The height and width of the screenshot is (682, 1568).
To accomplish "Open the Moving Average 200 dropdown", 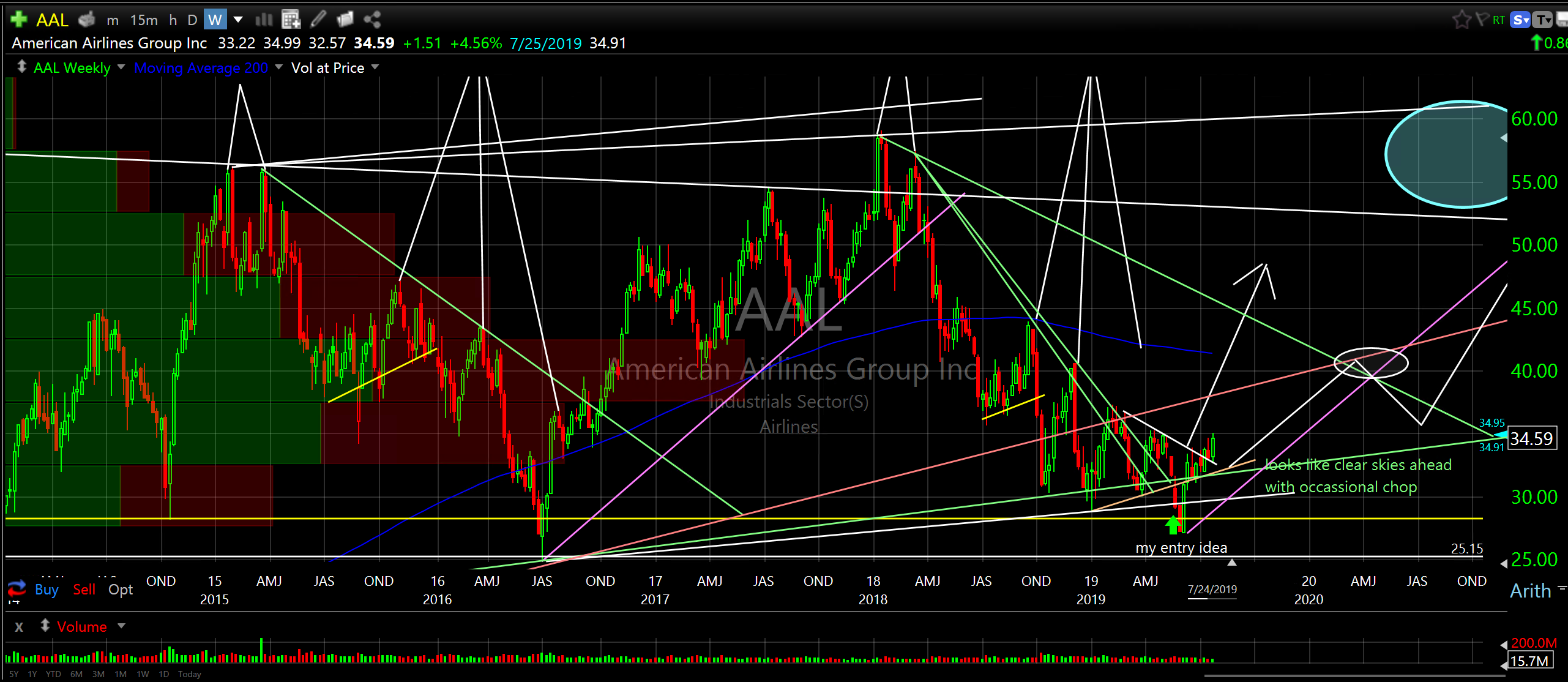I will (279, 67).
